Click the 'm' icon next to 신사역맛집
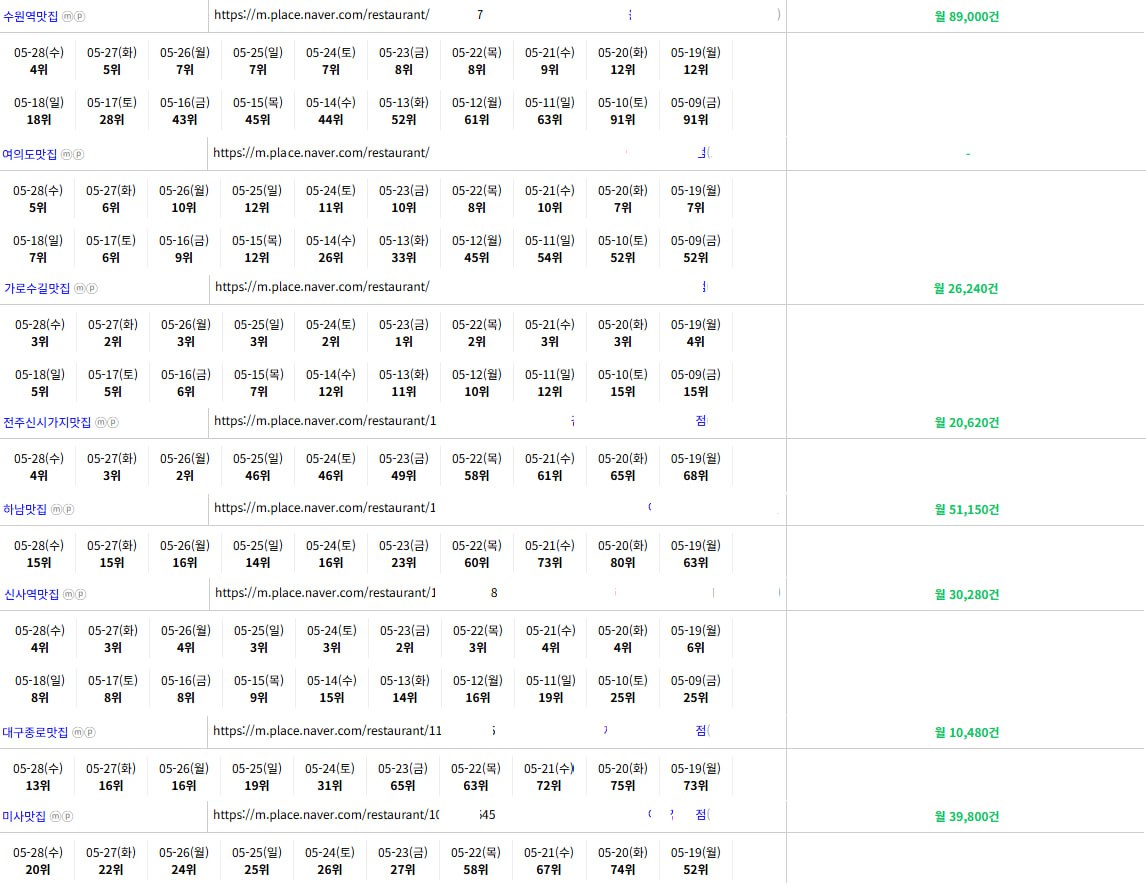 coord(69,595)
